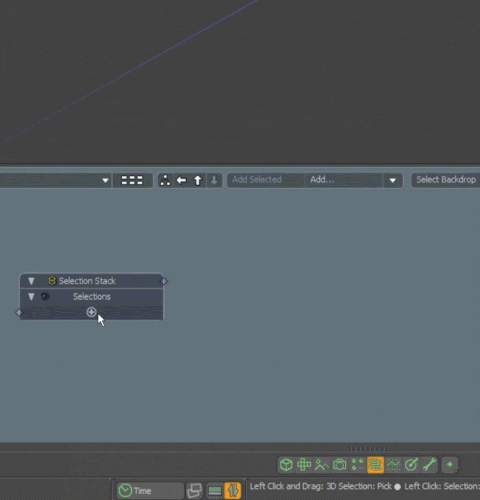This screenshot has width=480, height=500.
Task: Click the Add... button
Action: [343, 180]
